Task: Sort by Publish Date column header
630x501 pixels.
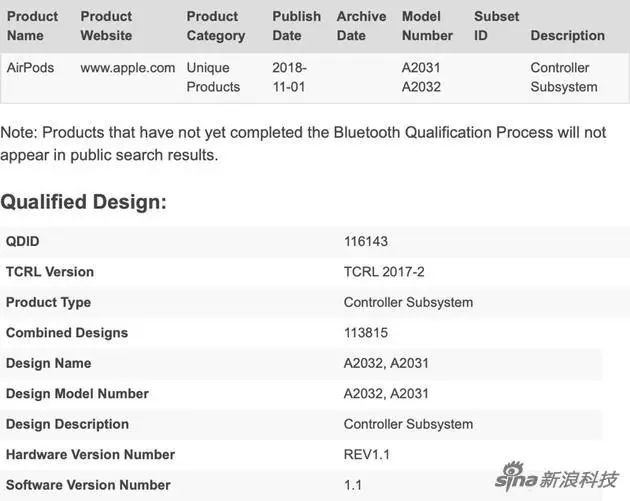Action: pos(296,26)
